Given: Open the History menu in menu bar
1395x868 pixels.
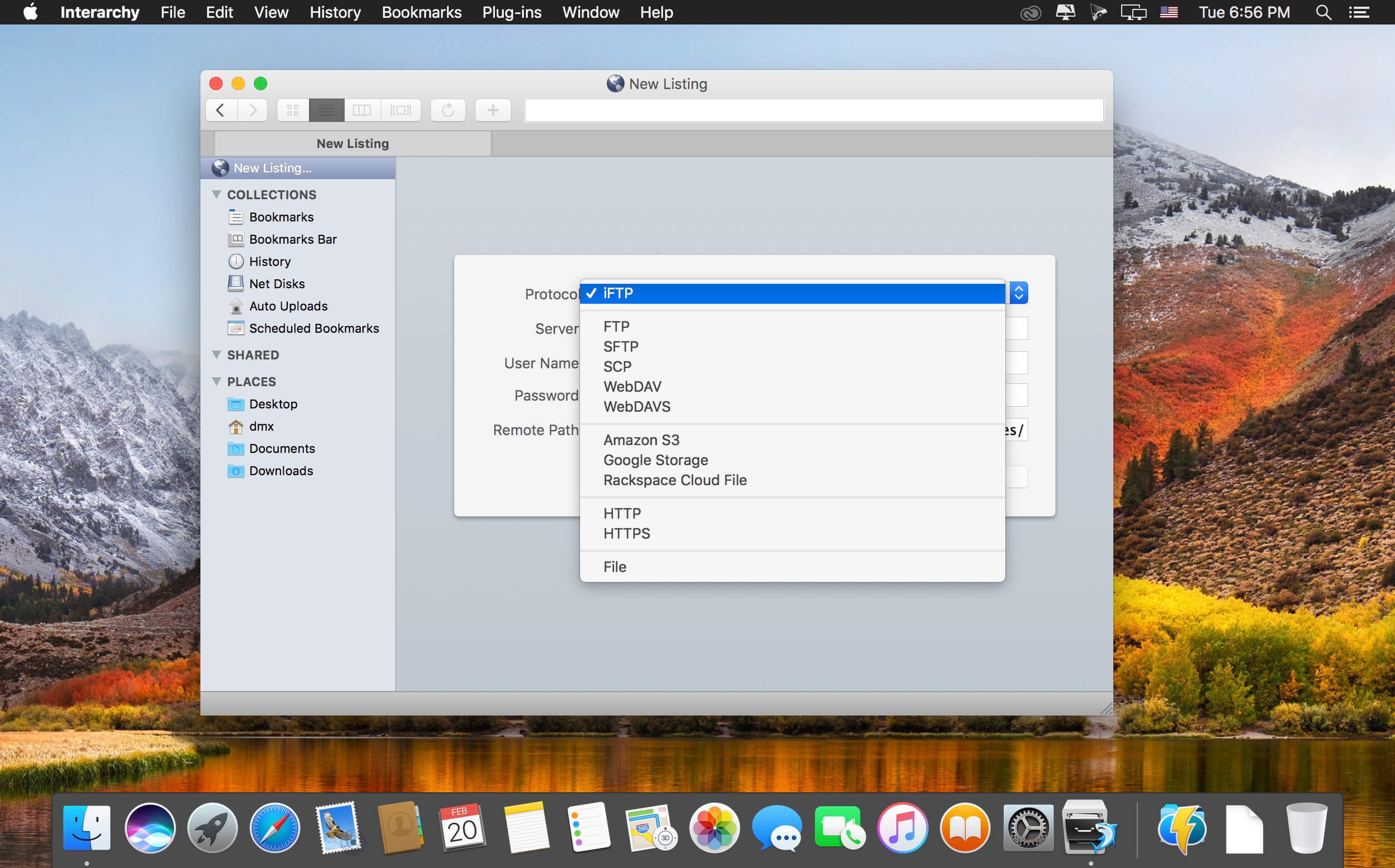Looking at the screenshot, I should pyautogui.click(x=336, y=12).
